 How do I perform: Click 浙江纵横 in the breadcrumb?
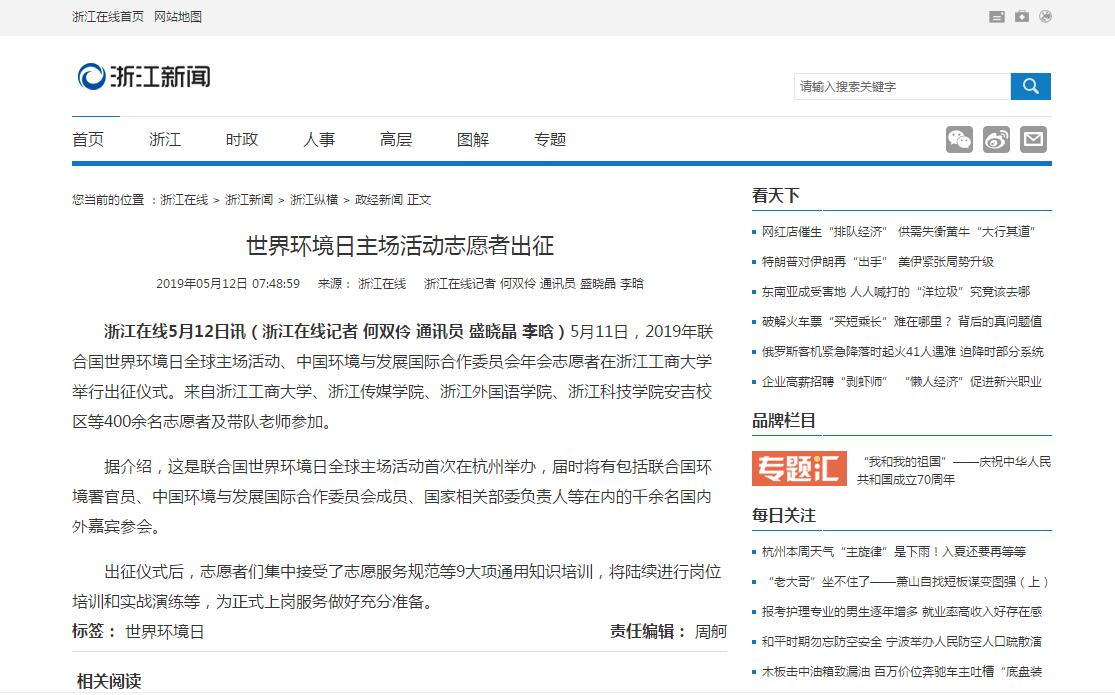(314, 200)
